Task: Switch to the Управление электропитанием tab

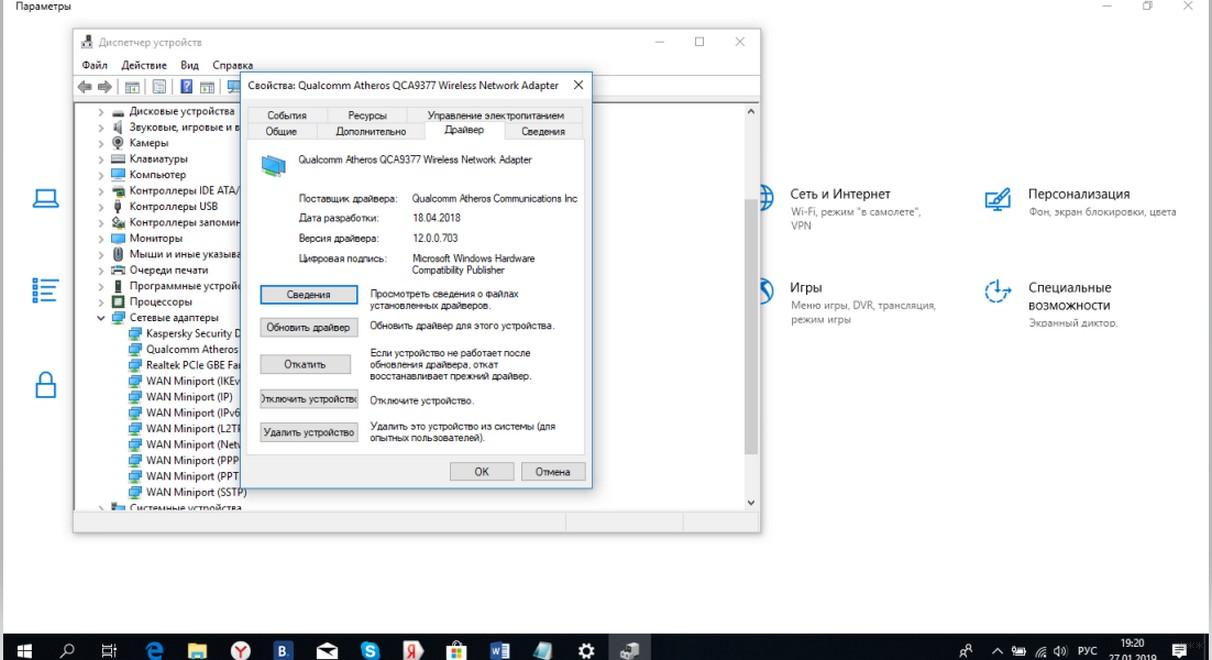Action: [495, 115]
